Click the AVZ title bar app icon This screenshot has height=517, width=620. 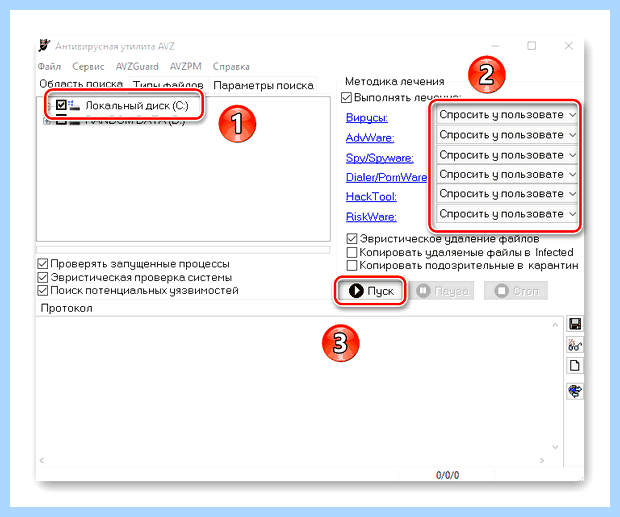click(x=44, y=46)
